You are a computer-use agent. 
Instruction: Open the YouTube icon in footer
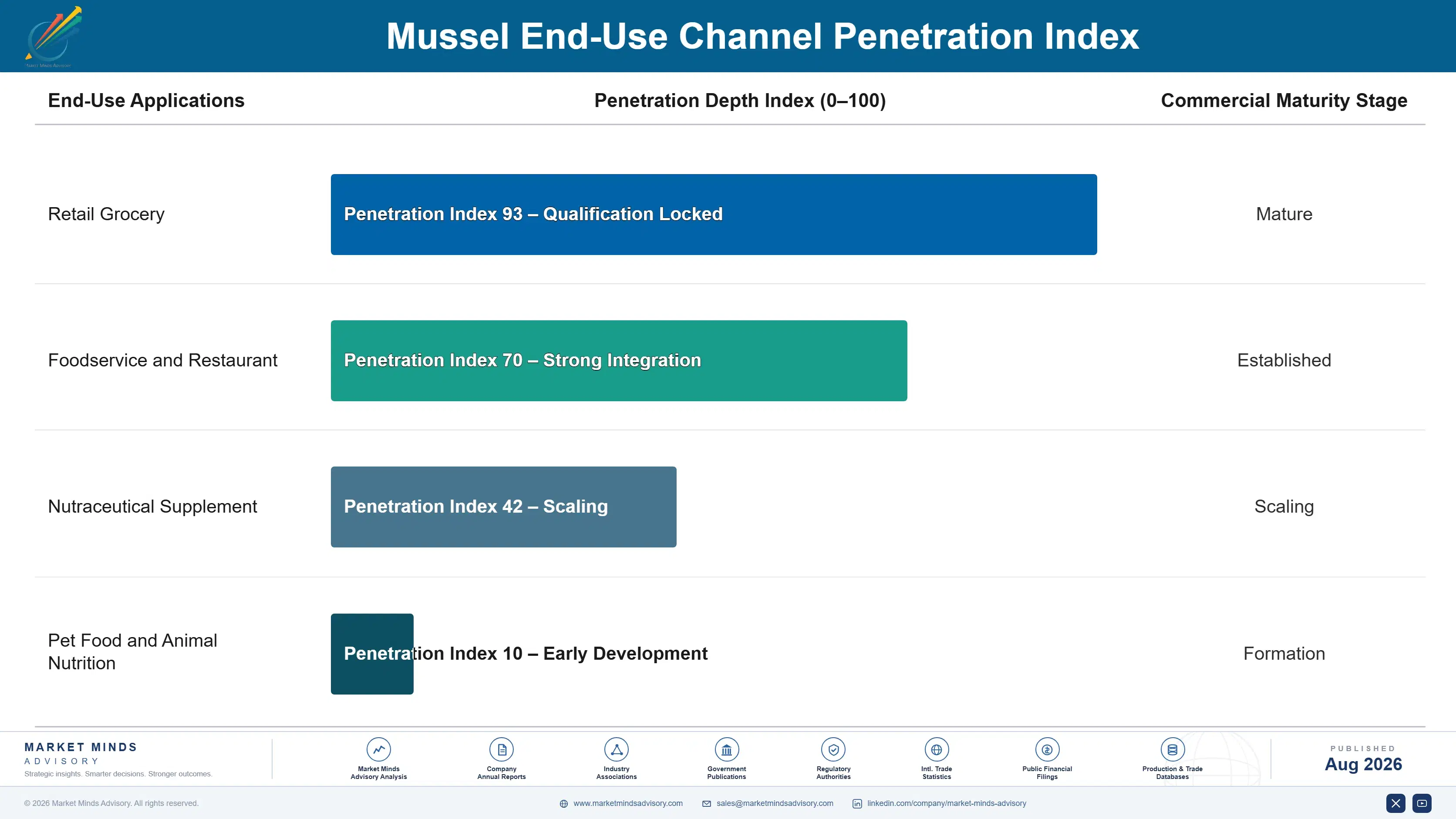click(1422, 803)
